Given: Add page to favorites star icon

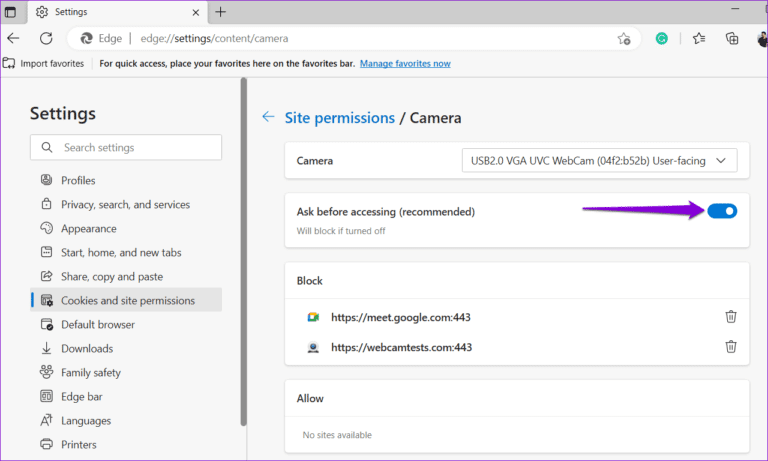Looking at the screenshot, I should [x=624, y=39].
